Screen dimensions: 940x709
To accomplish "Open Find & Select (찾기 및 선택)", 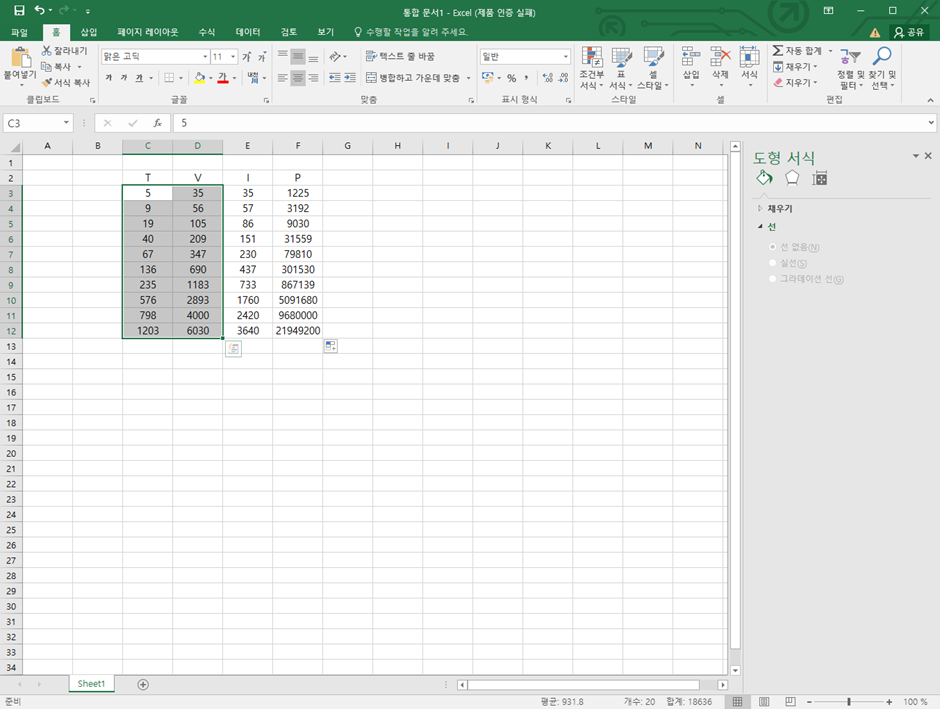I will tap(882, 68).
